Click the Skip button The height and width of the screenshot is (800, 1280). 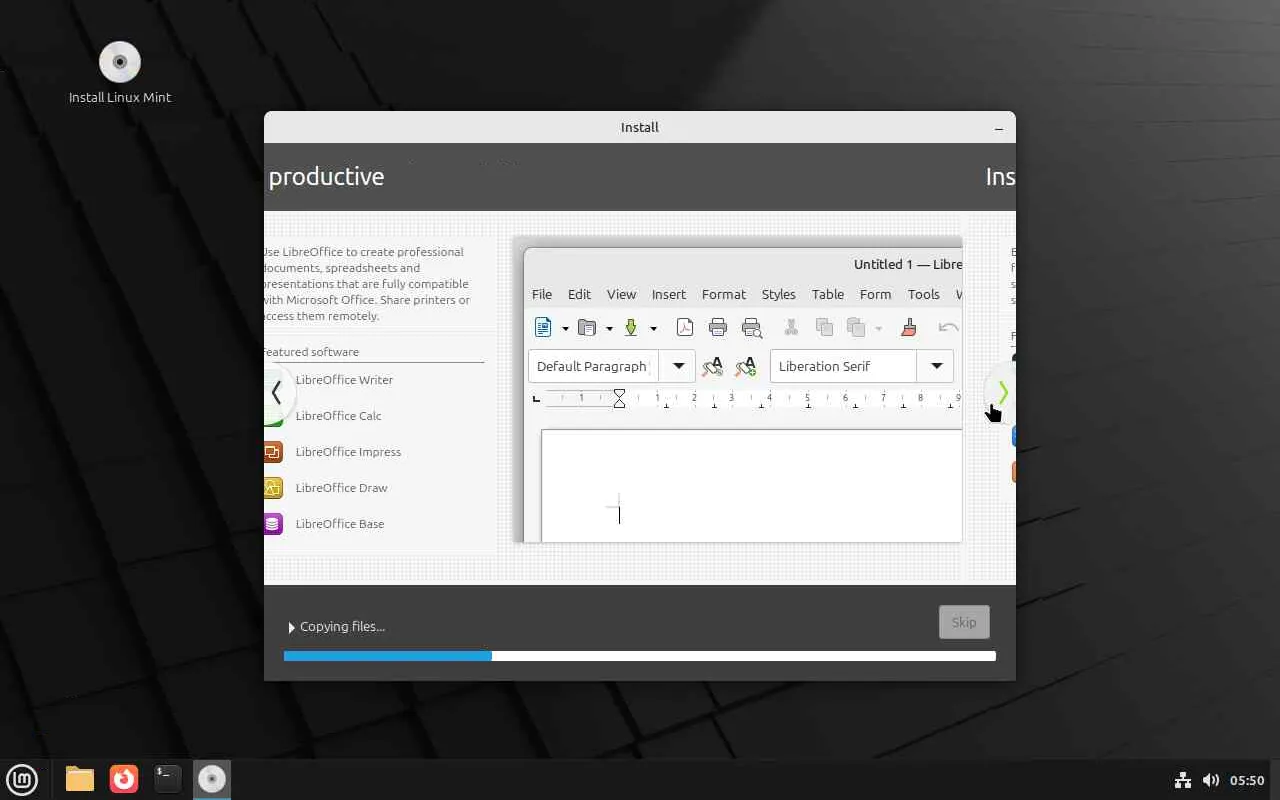pyautogui.click(x=964, y=622)
